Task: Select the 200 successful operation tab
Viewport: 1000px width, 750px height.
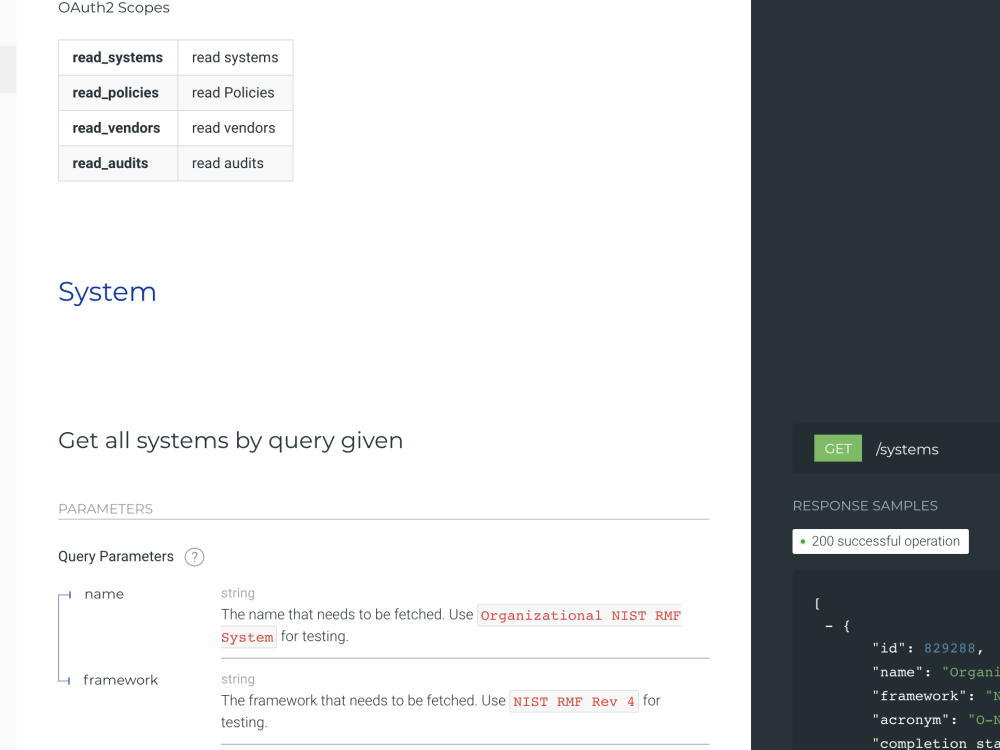Action: (x=880, y=541)
